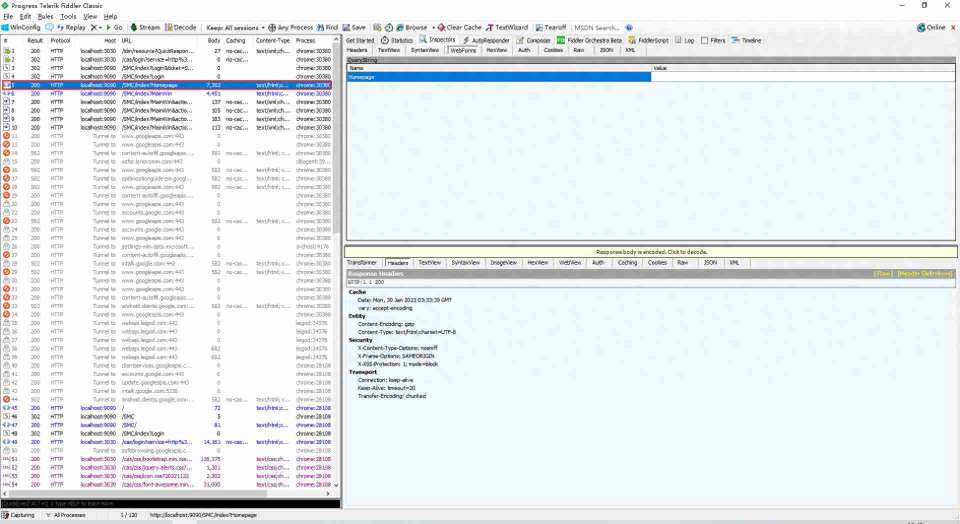Screen dimensions: 960x524
Task: Open the Remove sessions X dropdown
Action: (96, 28)
